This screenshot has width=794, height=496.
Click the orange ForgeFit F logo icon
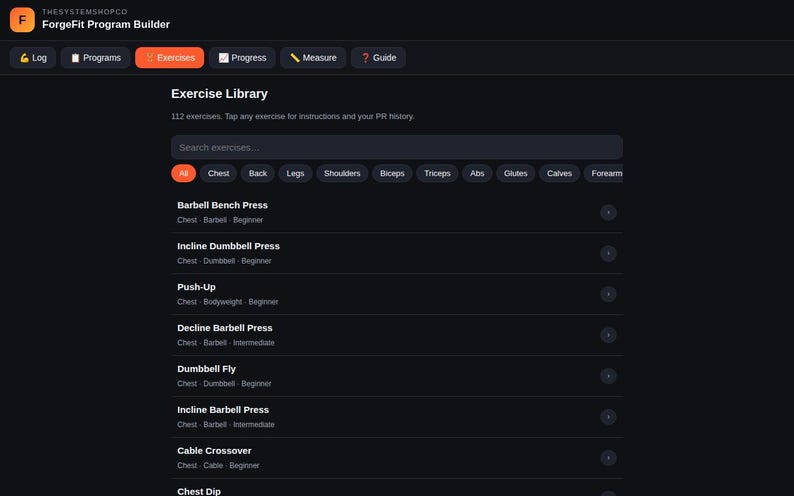(22, 20)
